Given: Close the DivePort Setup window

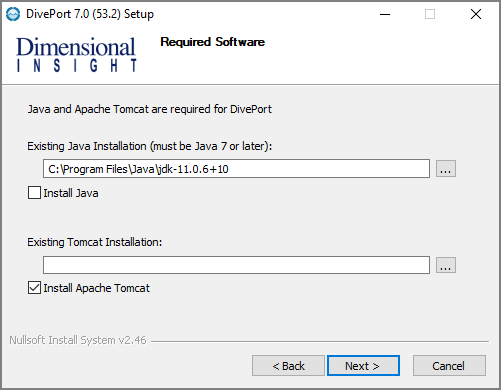Looking at the screenshot, I should 476,14.
